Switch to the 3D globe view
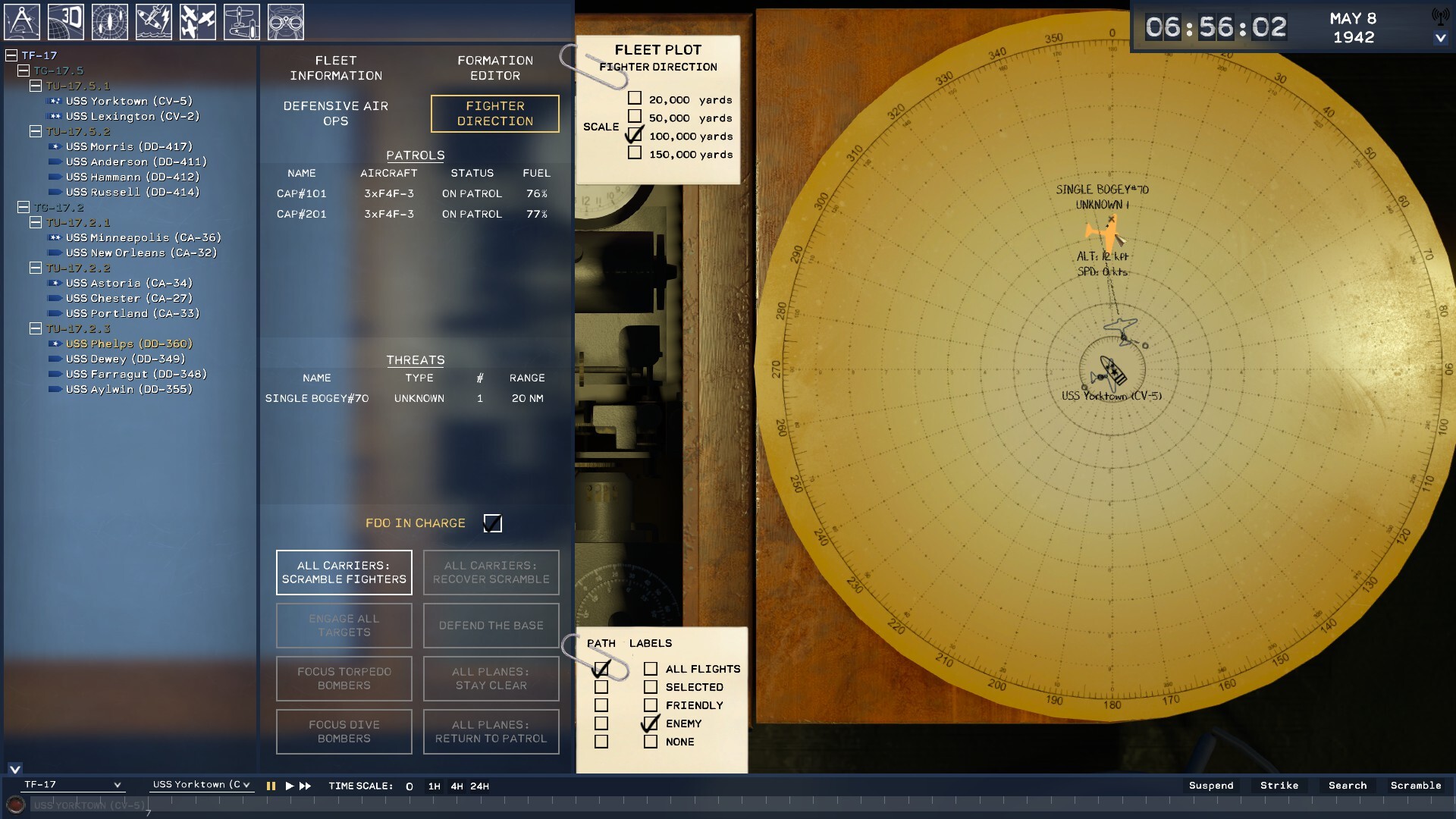 pos(66,22)
